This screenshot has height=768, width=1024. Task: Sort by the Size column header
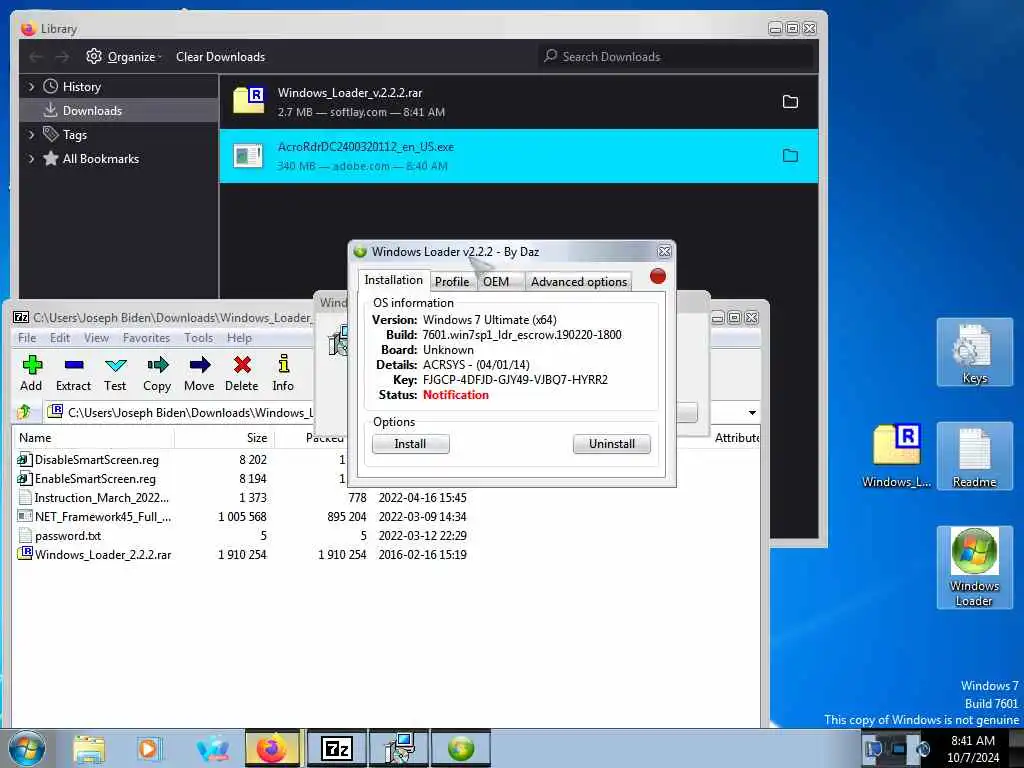coord(224,438)
